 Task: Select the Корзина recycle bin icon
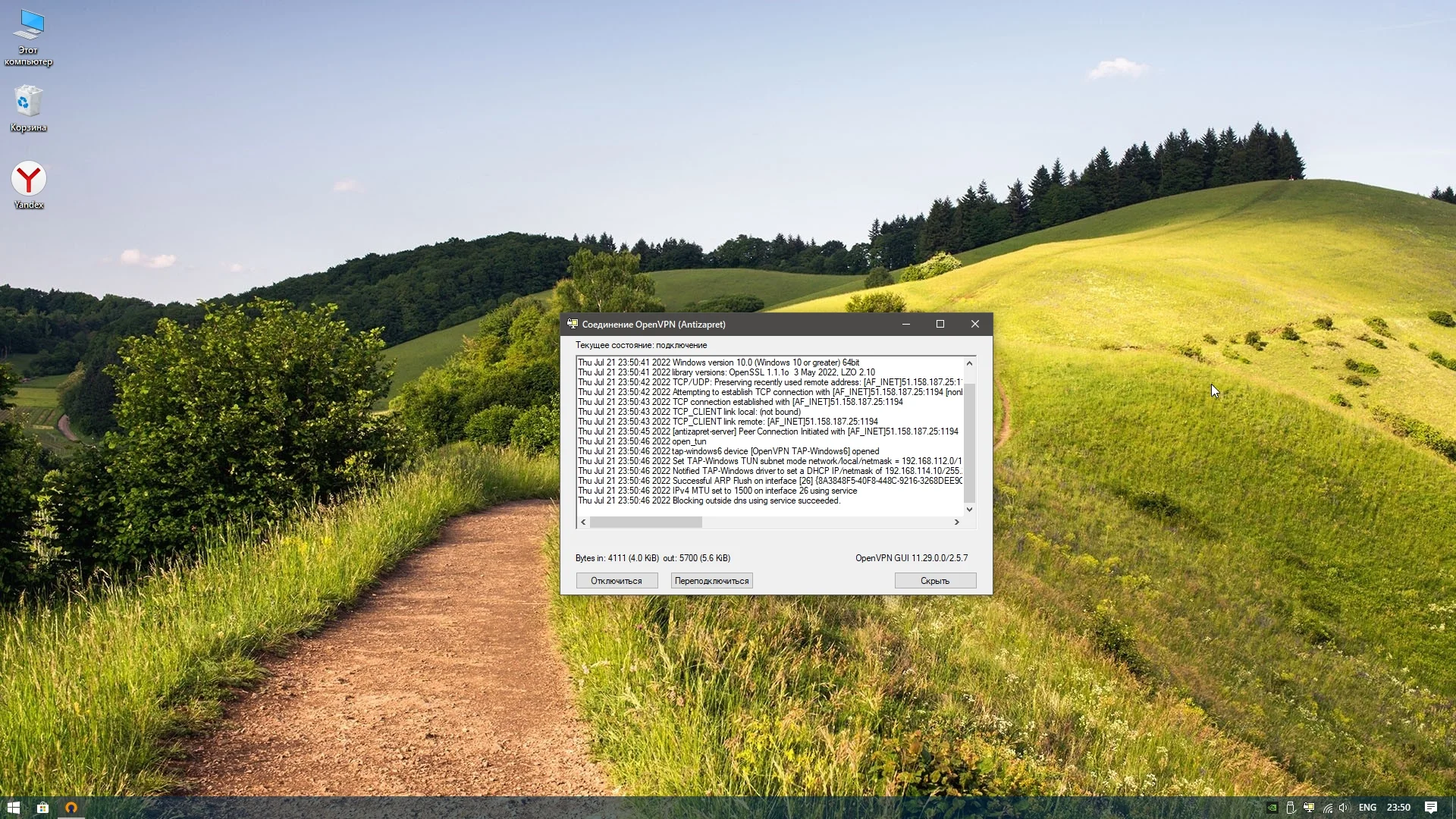[x=29, y=108]
